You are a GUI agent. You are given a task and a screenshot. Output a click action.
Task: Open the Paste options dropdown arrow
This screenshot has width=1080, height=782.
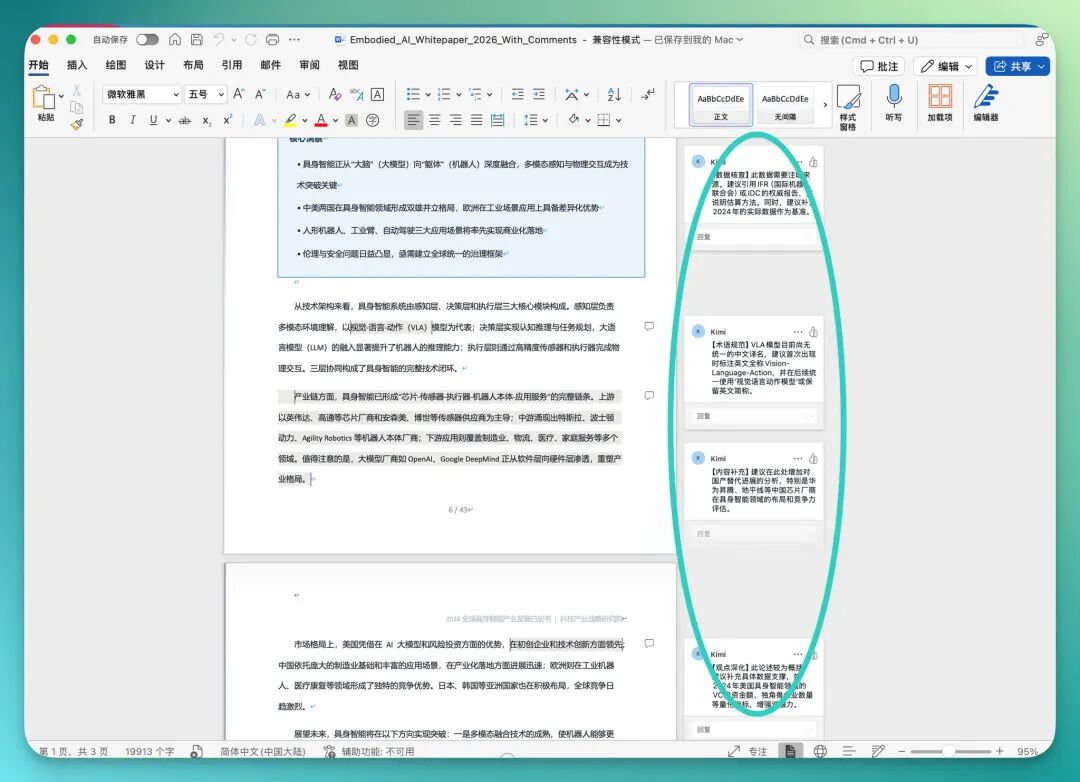click(61, 96)
